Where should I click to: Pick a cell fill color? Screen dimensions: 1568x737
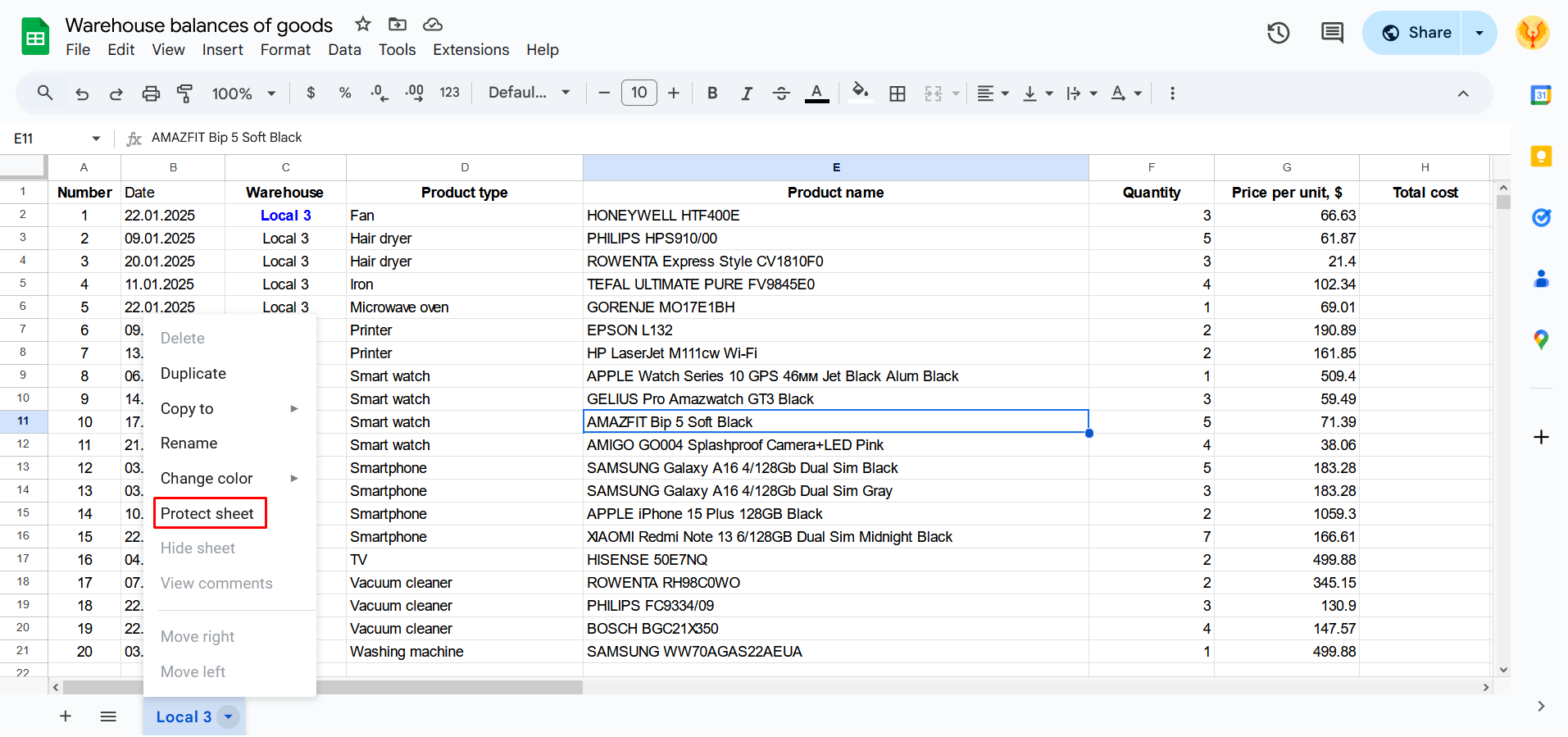click(860, 92)
